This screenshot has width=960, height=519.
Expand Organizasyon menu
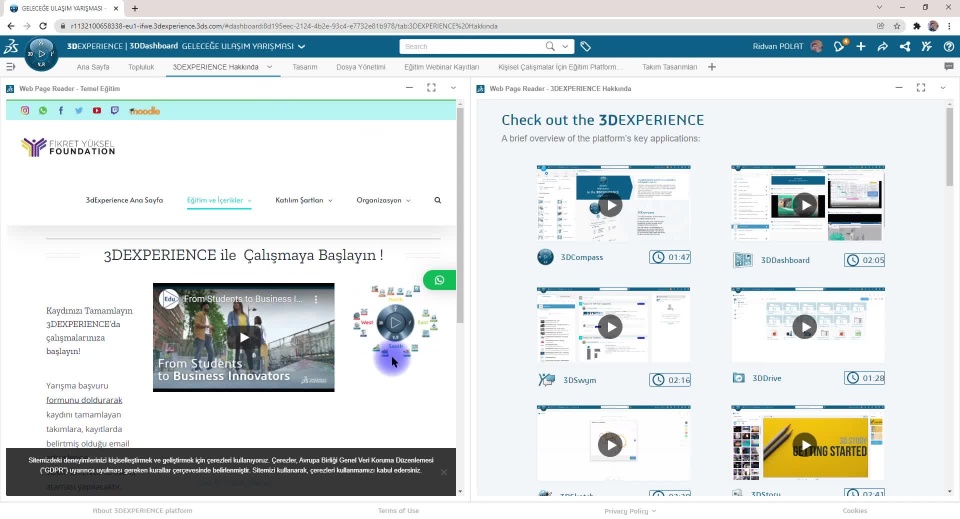(x=383, y=200)
